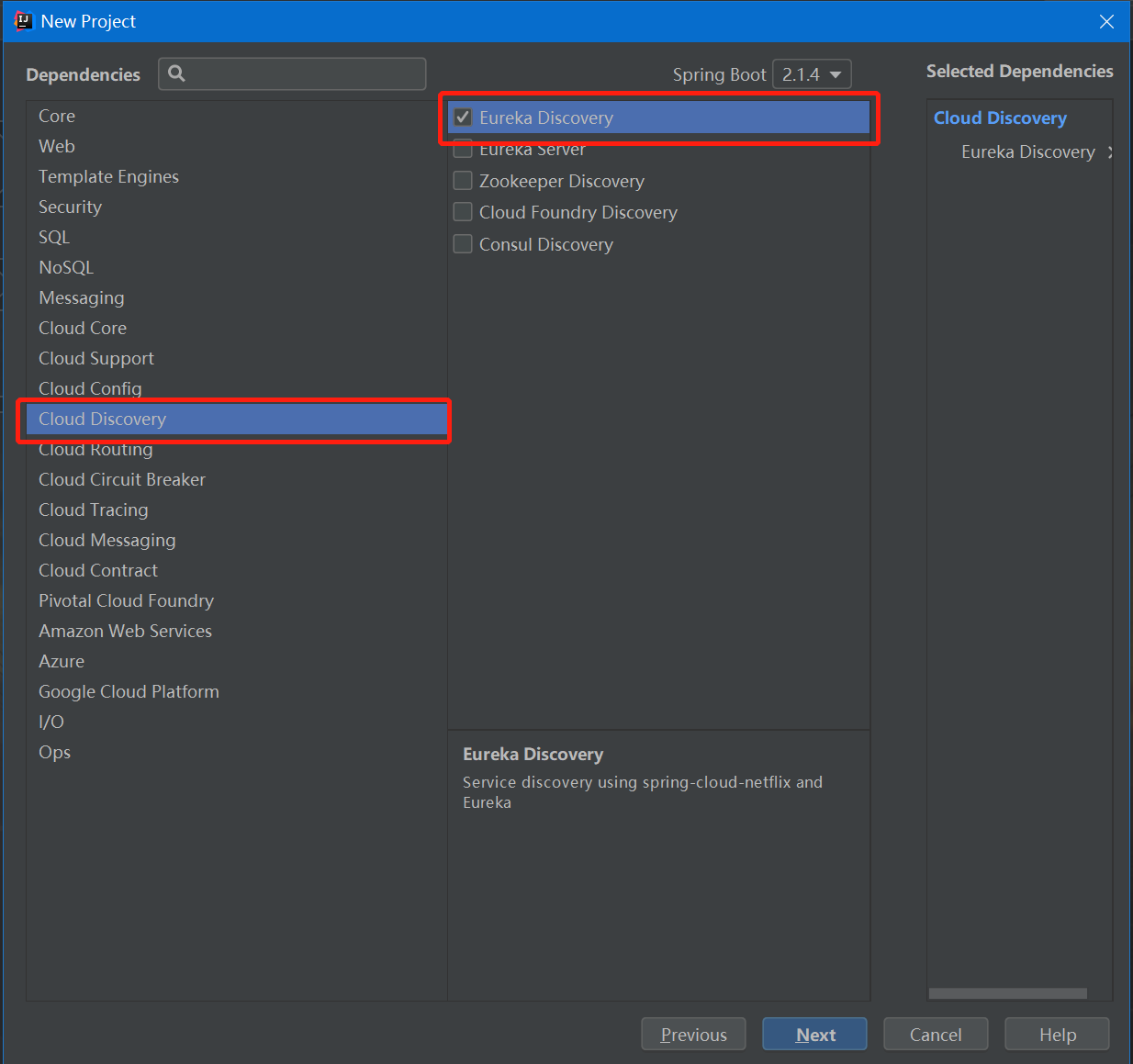Click the Cloud Discovery heading in Selected Dependencies
Screen dimensions: 1133x1064
pyautogui.click(x=1000, y=118)
